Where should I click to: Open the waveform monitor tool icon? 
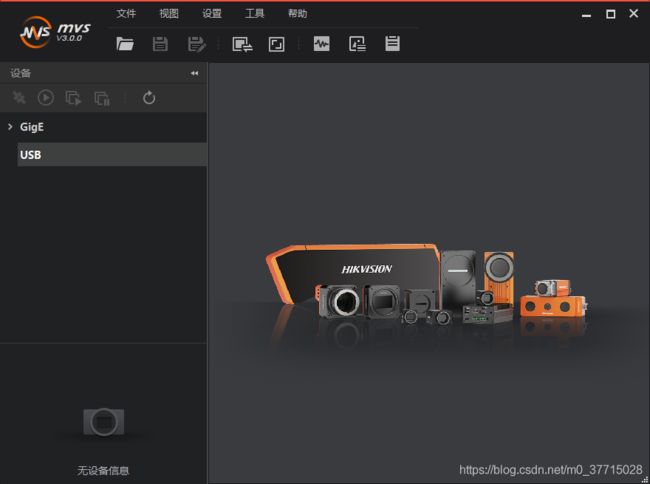click(x=322, y=44)
